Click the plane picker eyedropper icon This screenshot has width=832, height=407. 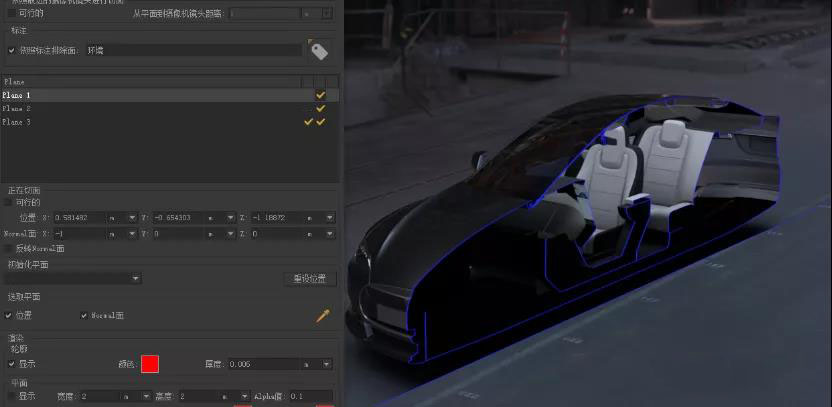coord(322,315)
